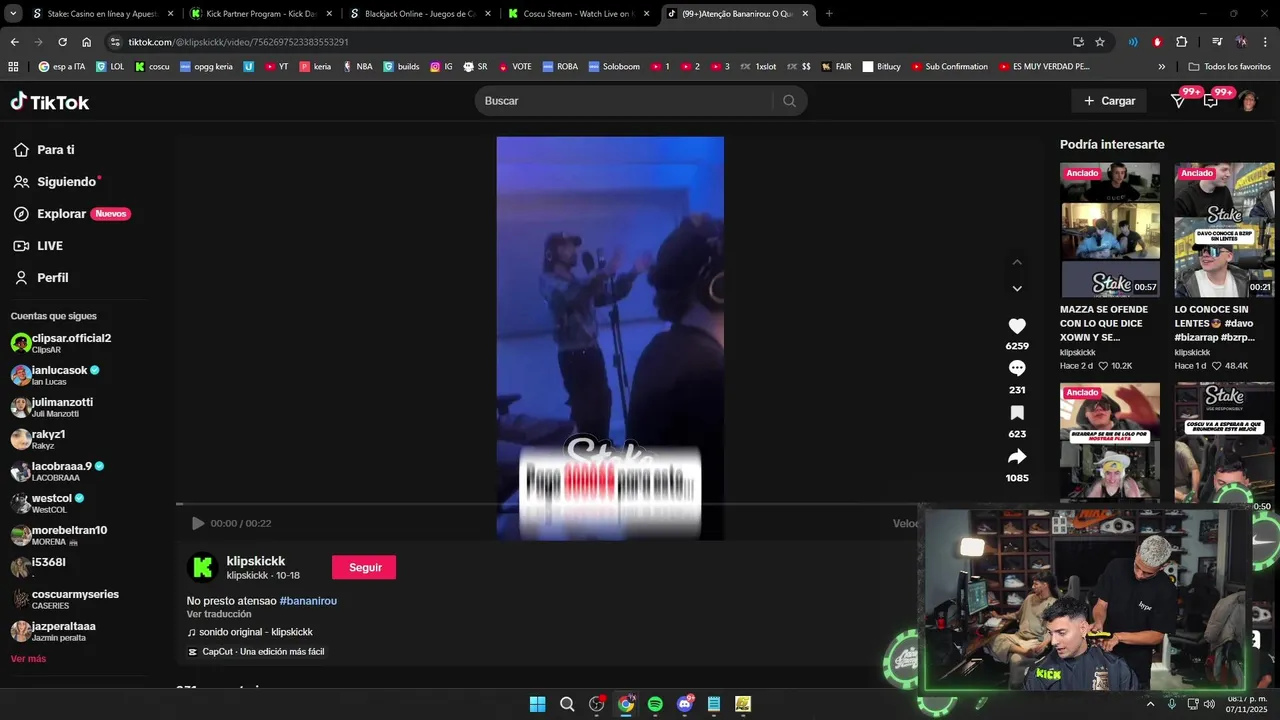This screenshot has height=720, width=1280.
Task: Open MAZZA SE OFENDE video thumbnail
Action: pos(1110,230)
